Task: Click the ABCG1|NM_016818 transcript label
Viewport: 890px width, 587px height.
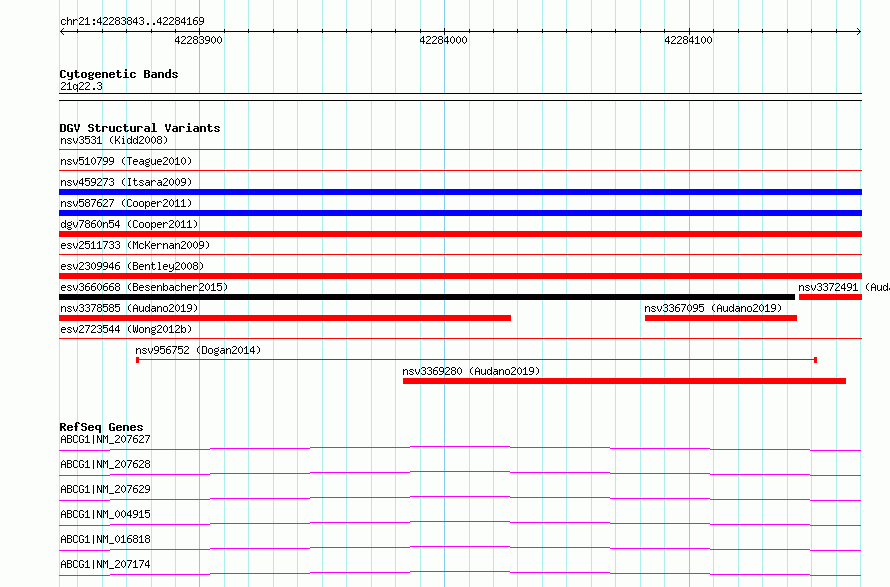Action: (x=105, y=539)
